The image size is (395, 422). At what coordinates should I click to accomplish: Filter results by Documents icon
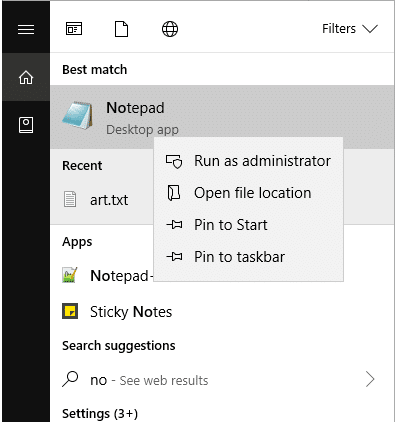point(121,29)
